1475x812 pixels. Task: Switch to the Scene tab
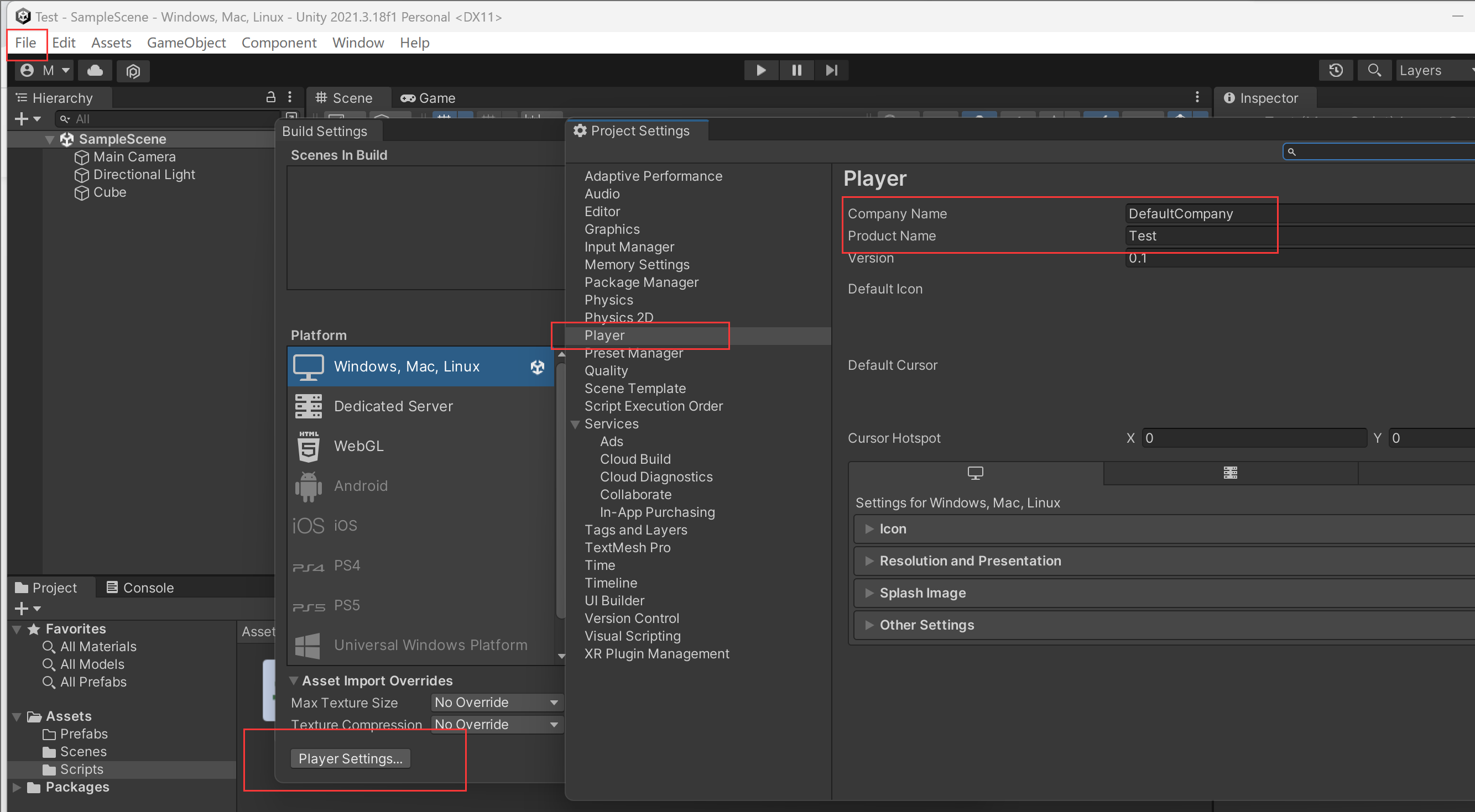pos(345,98)
